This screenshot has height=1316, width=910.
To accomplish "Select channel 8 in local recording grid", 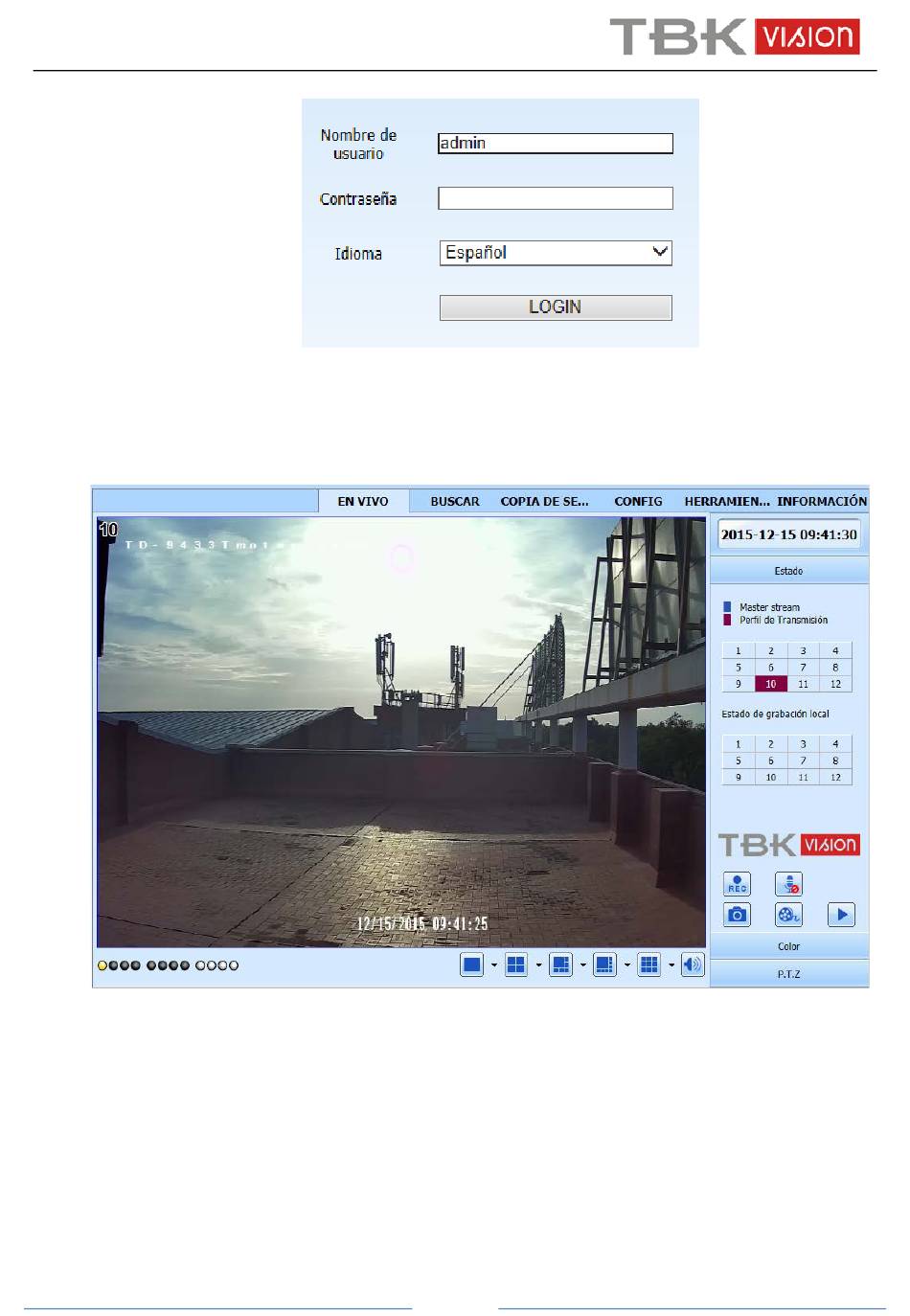I will pyautogui.click(x=835, y=760).
